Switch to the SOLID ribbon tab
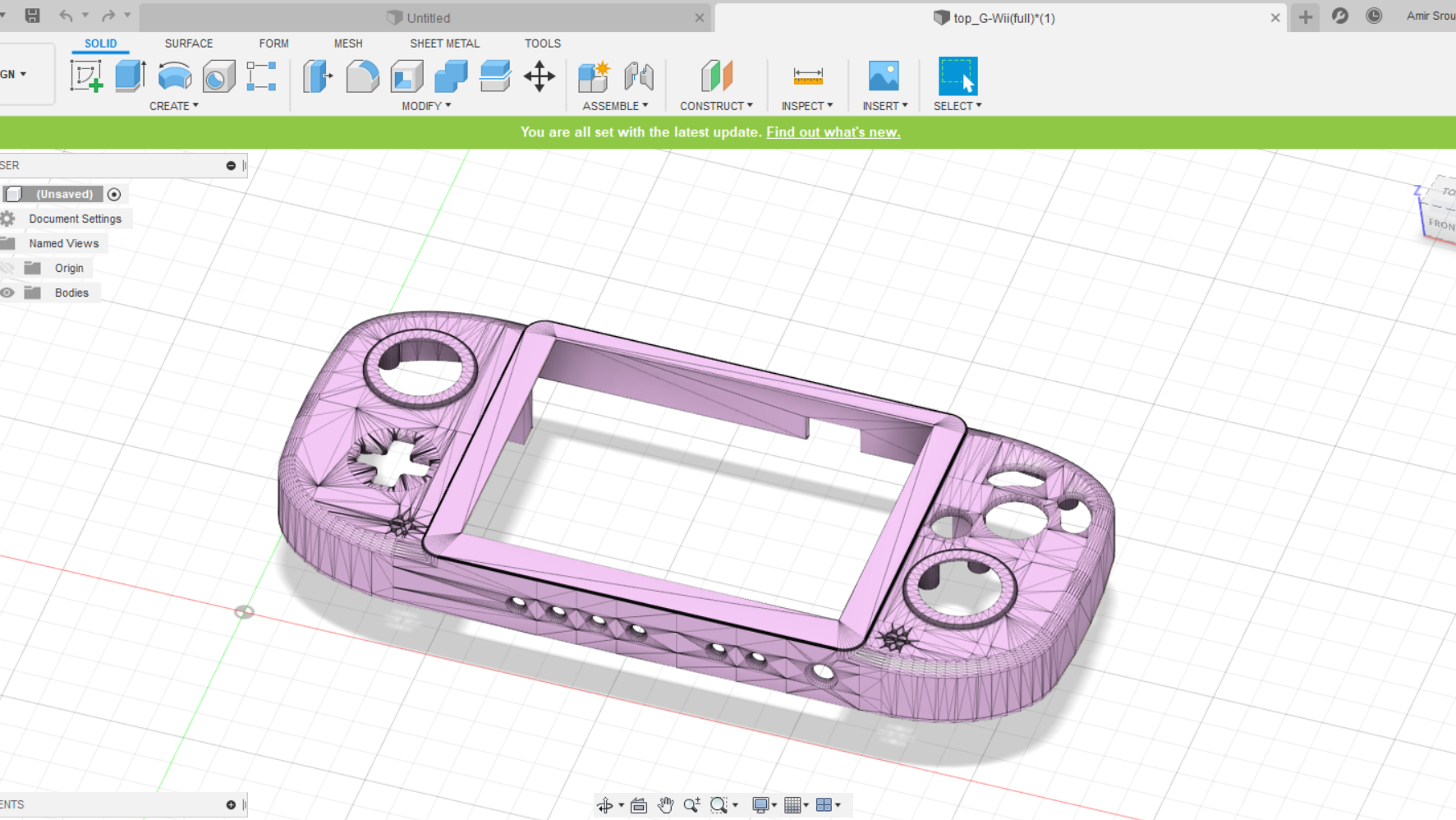This screenshot has height=820, width=1456. (100, 44)
